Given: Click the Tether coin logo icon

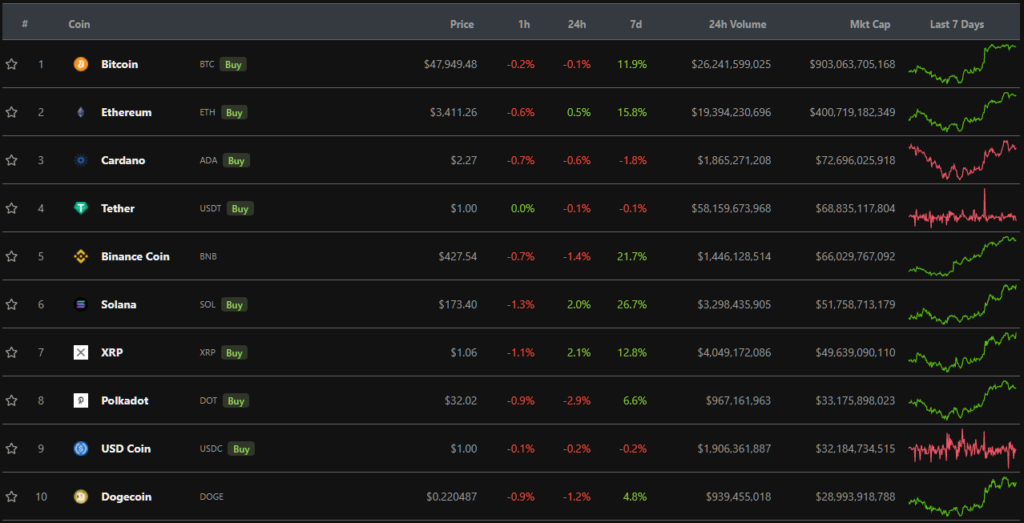Looking at the screenshot, I should tap(81, 208).
